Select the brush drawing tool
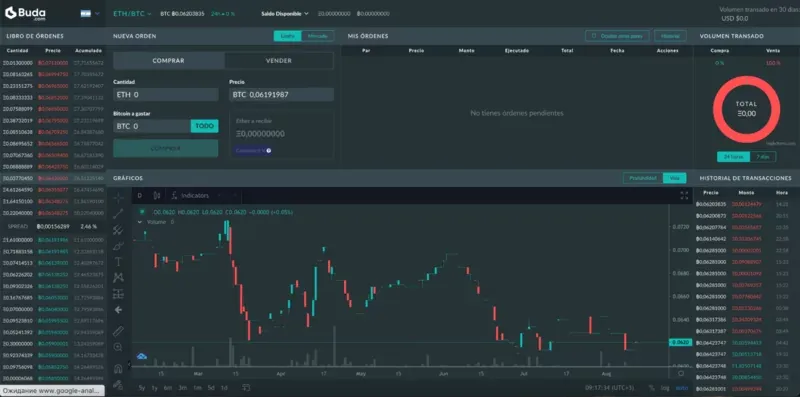The height and width of the screenshot is (397, 800). (x=118, y=245)
